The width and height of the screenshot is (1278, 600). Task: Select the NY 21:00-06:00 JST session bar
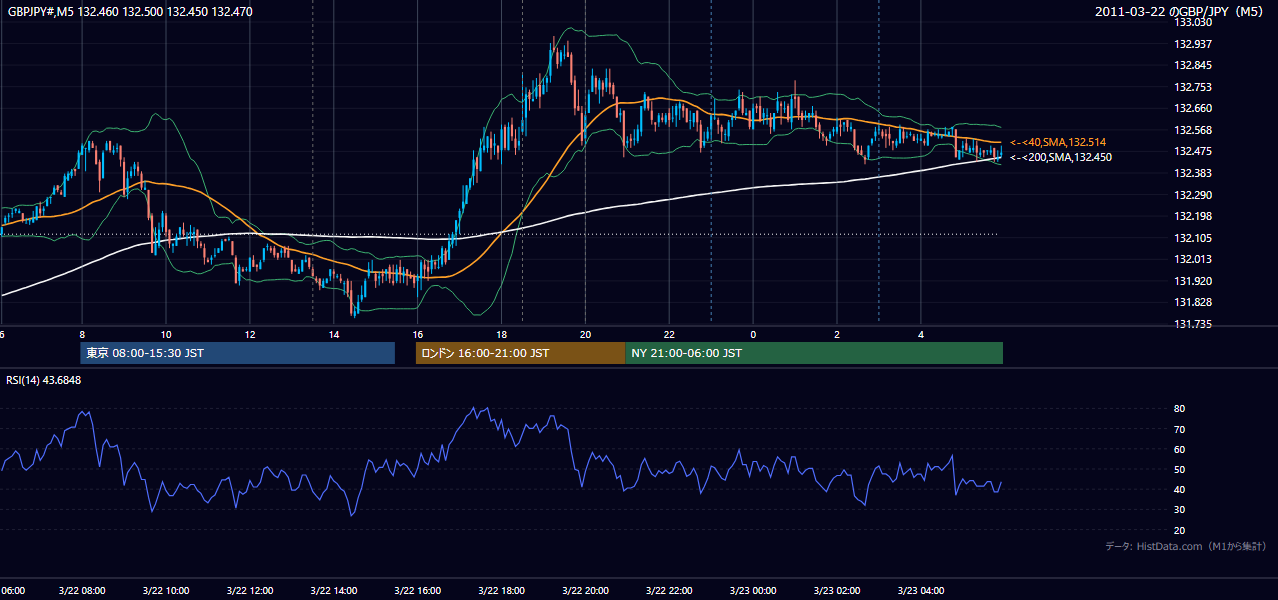click(x=814, y=353)
